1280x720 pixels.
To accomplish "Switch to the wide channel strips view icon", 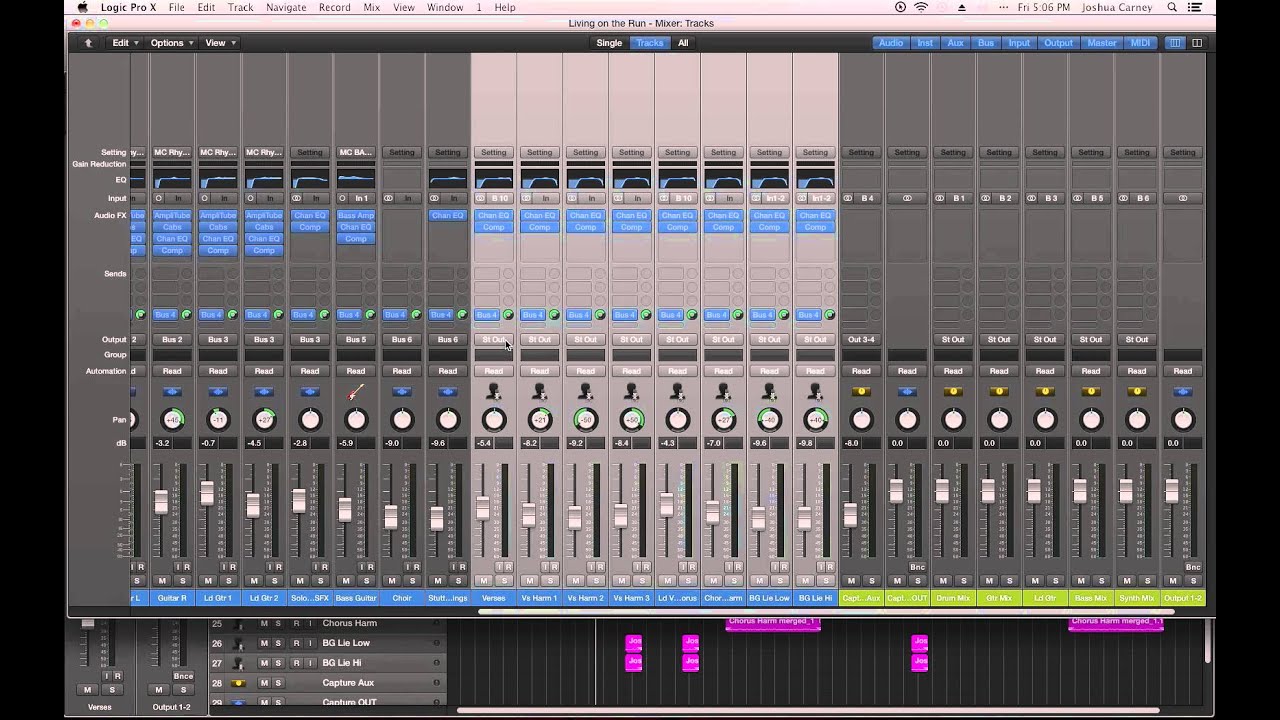I will pos(1197,43).
